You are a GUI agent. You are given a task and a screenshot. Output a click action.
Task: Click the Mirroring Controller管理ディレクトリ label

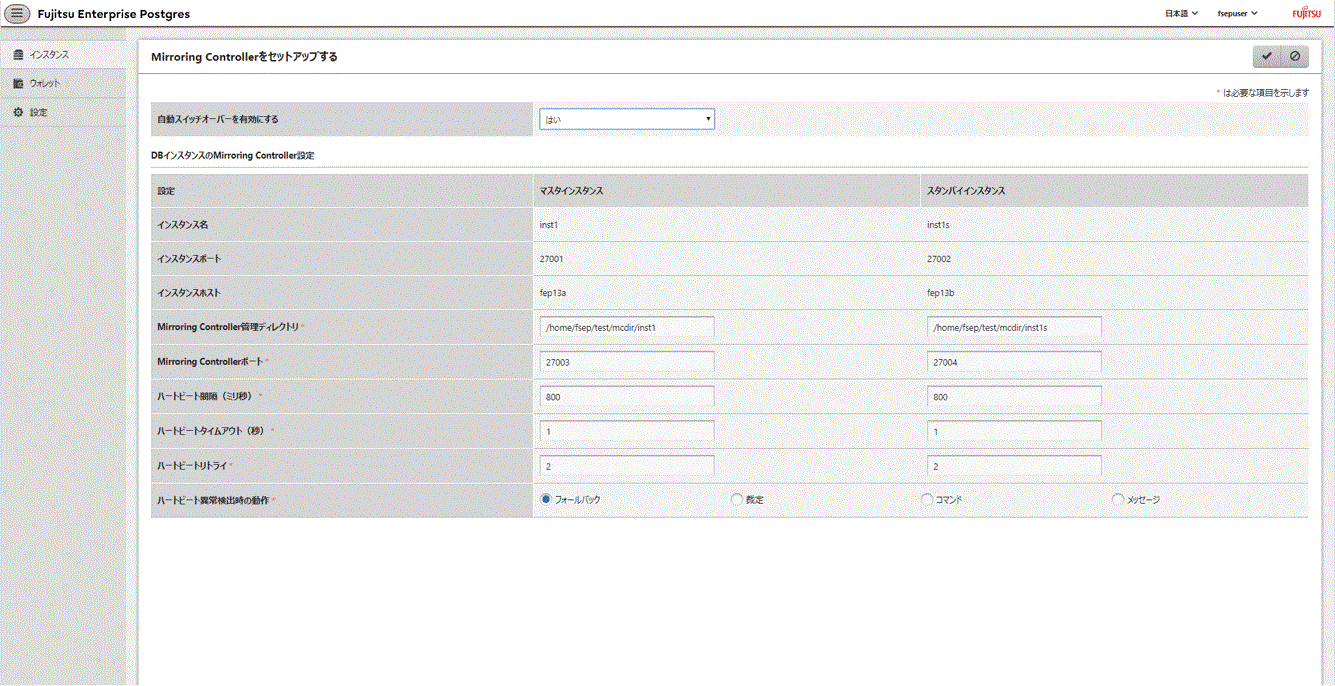click(228, 327)
